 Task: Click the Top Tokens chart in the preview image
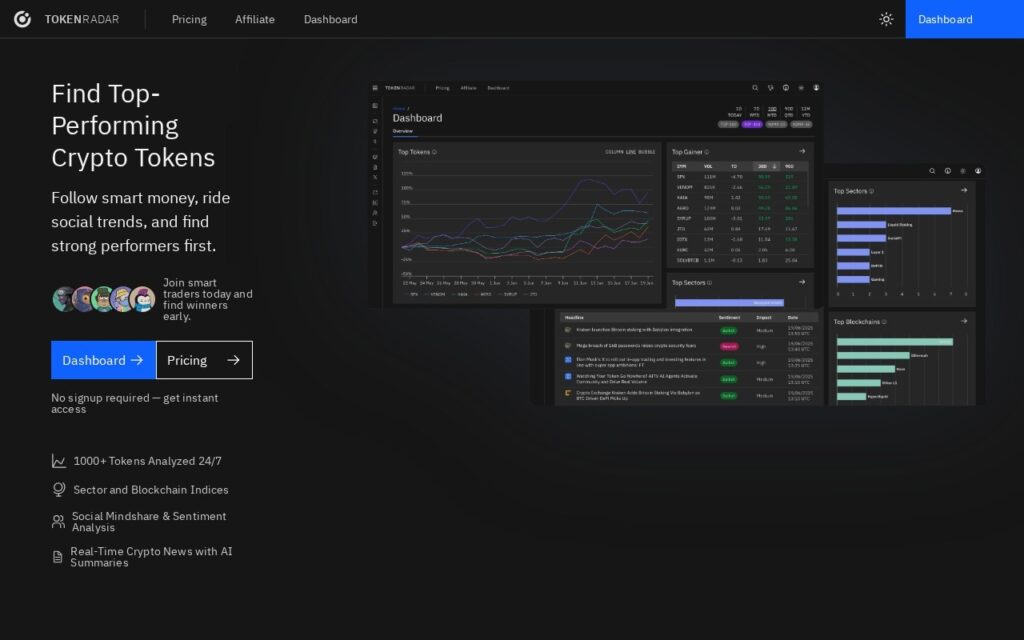pos(527,223)
